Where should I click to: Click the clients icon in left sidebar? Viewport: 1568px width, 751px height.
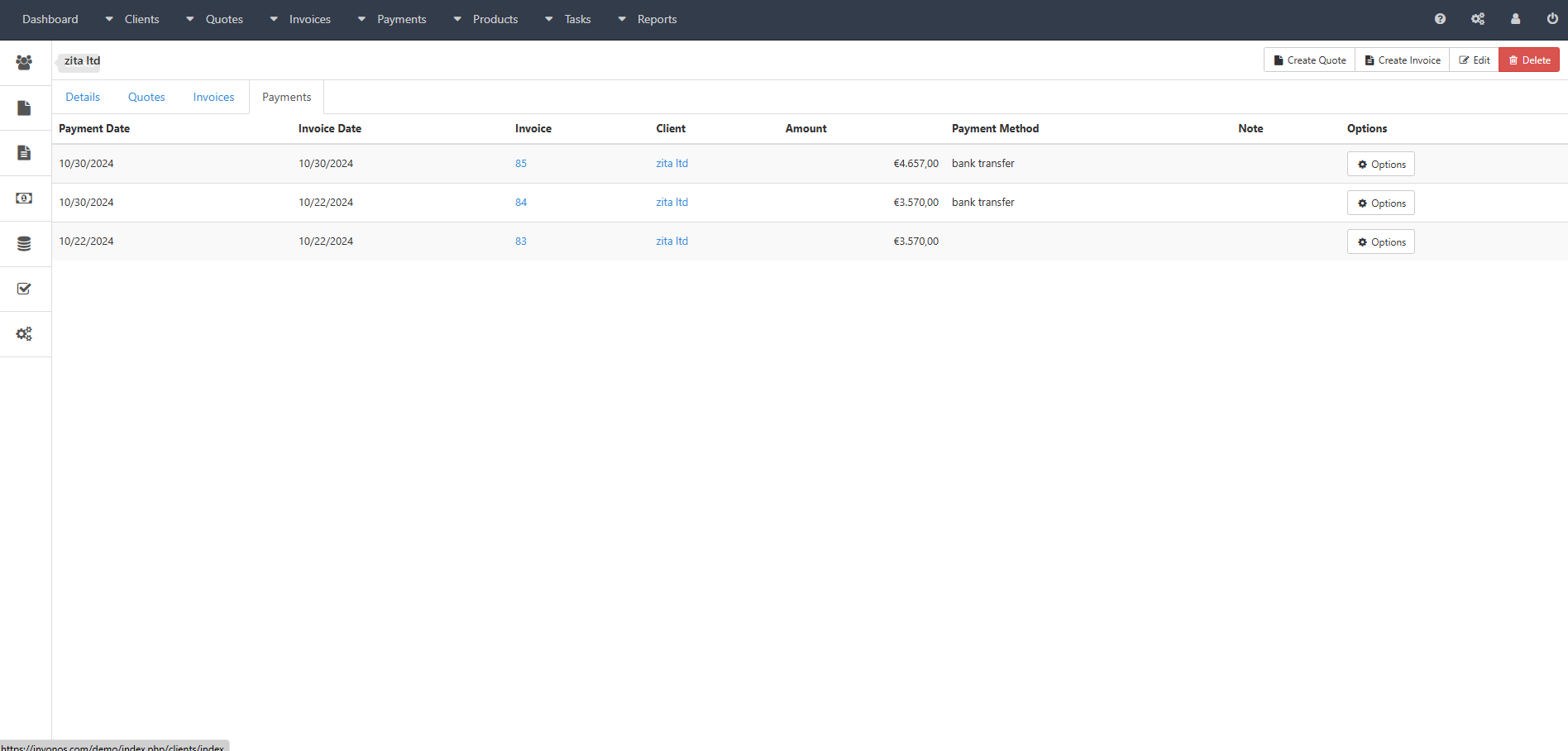pos(24,62)
